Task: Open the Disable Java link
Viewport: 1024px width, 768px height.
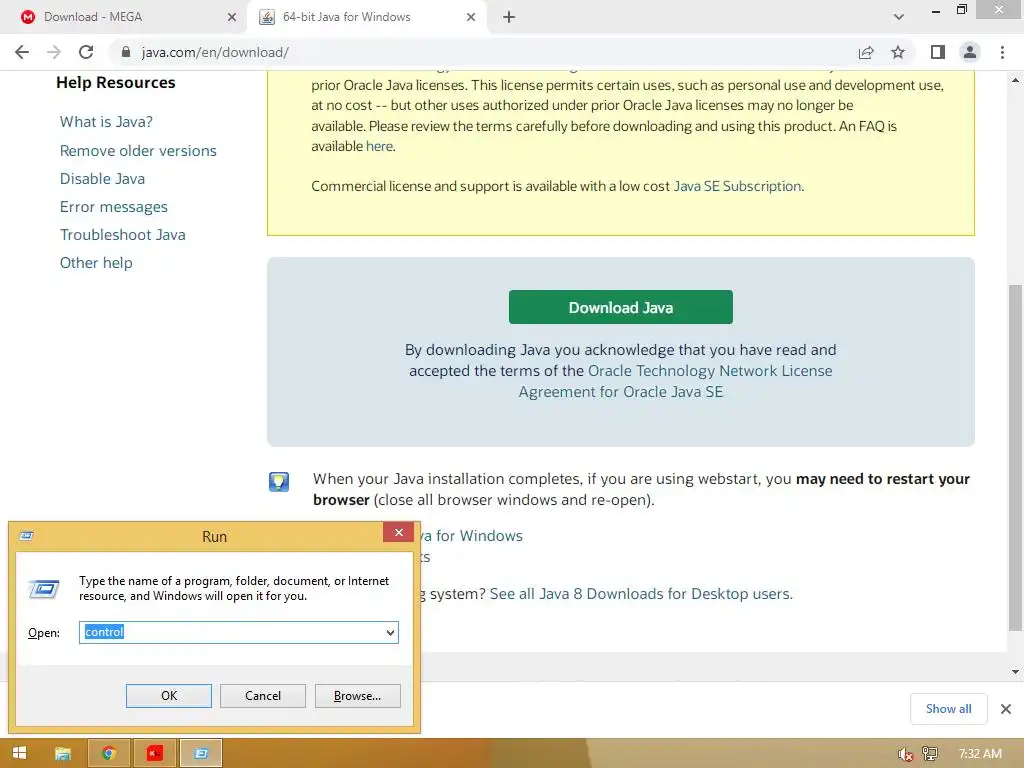Action: click(x=102, y=179)
